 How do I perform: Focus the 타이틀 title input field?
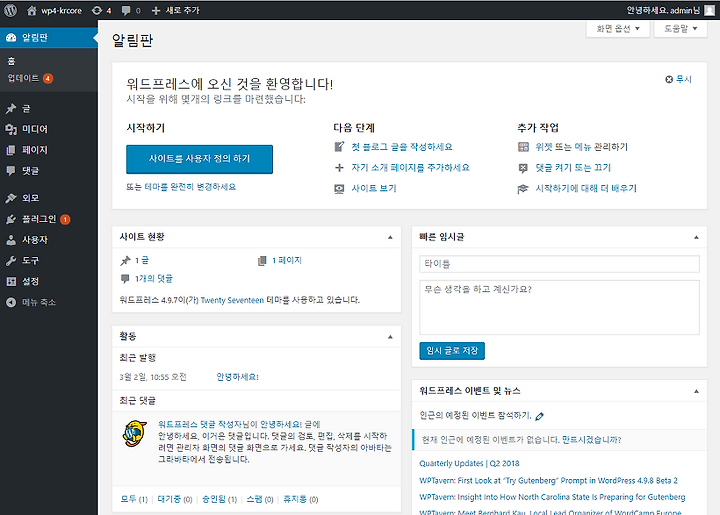(x=559, y=264)
